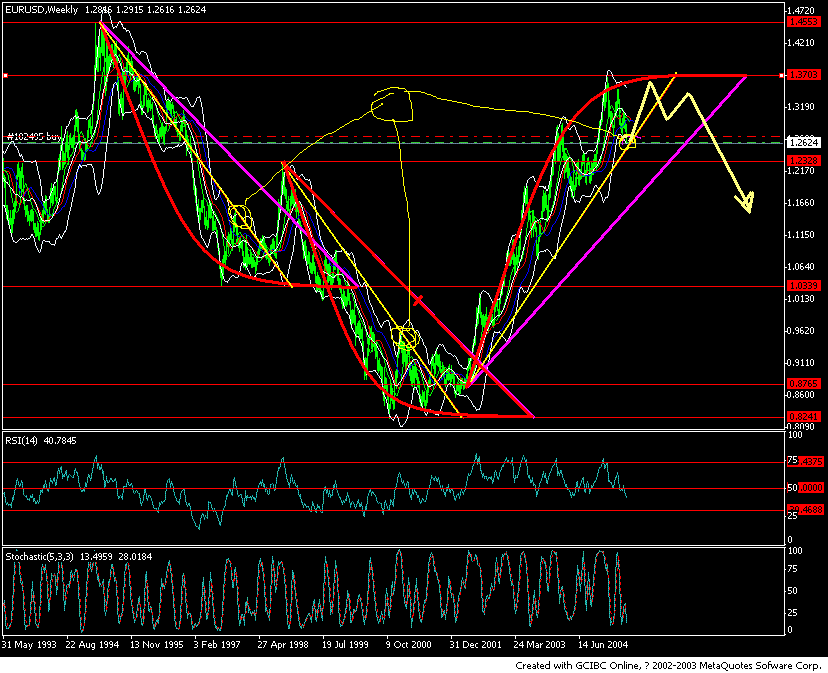The height and width of the screenshot is (673, 828).
Task: Click the red X mark on the descending trendline
Action: [418, 301]
